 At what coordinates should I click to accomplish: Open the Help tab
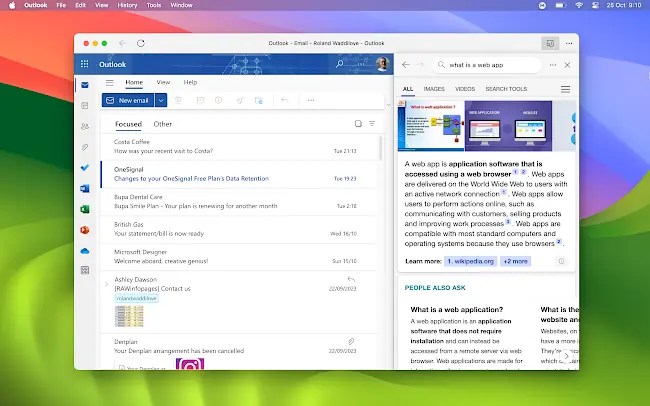[x=190, y=82]
